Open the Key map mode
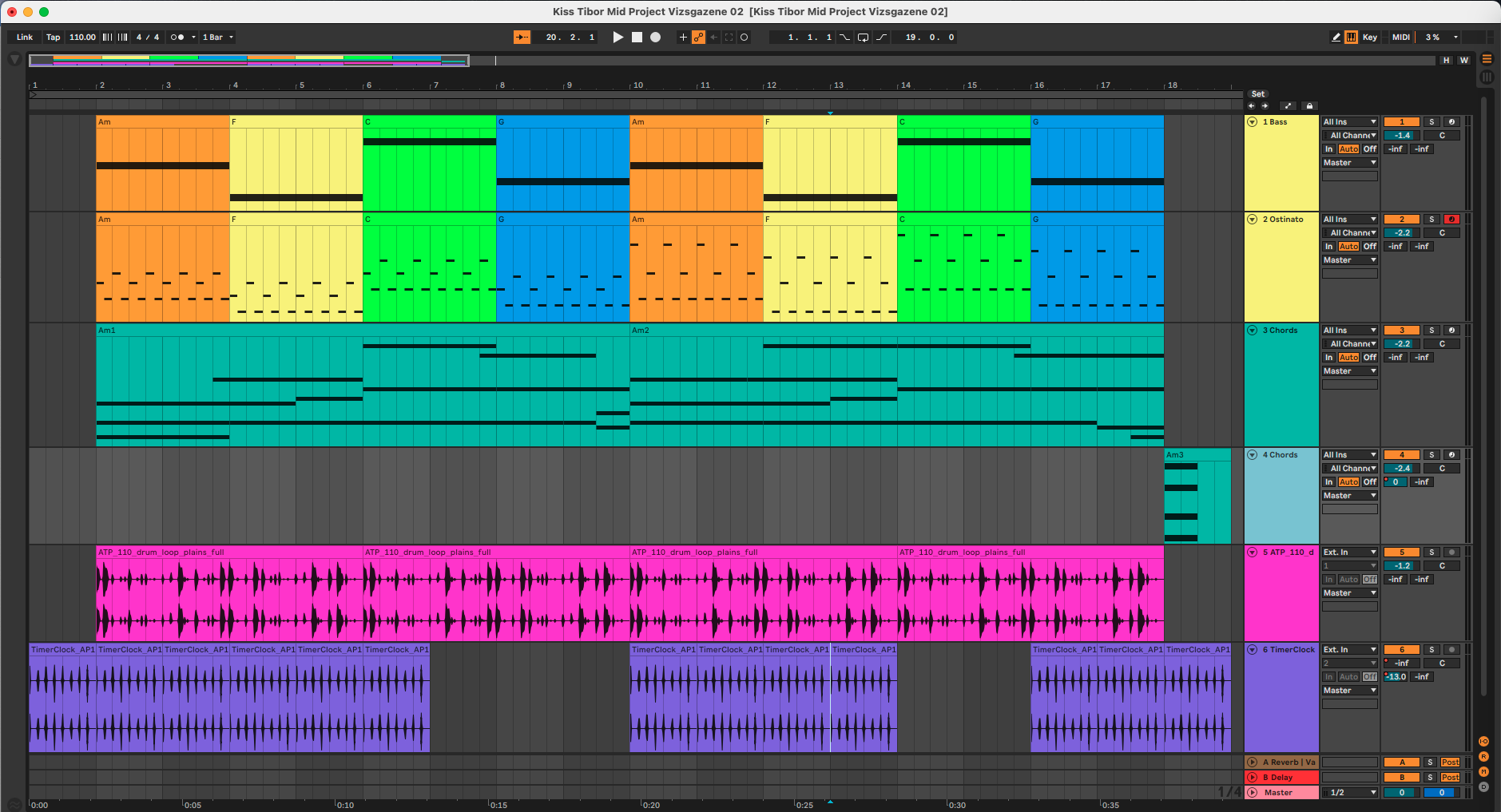The width and height of the screenshot is (1501, 812). click(x=1369, y=38)
